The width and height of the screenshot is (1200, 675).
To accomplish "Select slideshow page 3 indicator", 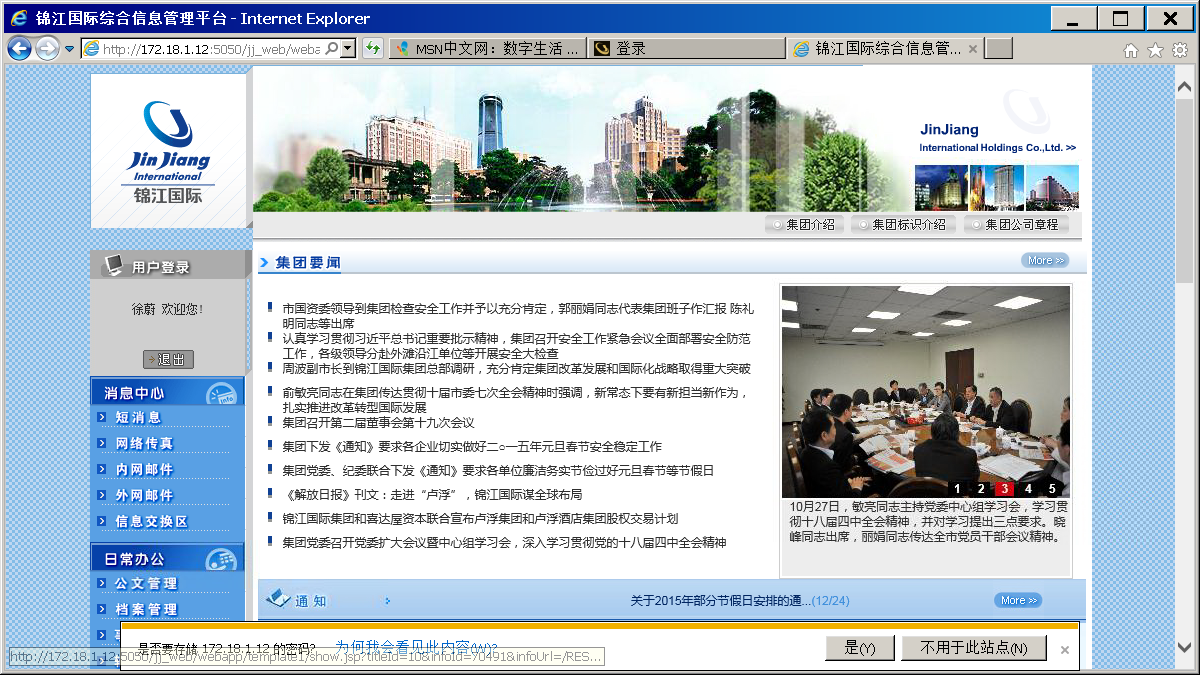I will coord(1004,489).
